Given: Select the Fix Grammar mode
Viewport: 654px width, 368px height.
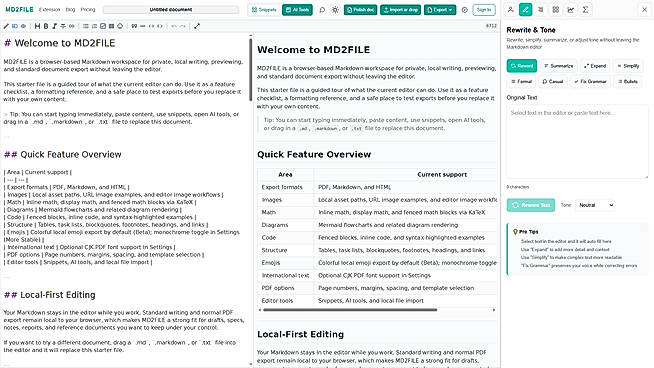Looking at the screenshot, I should [x=590, y=81].
